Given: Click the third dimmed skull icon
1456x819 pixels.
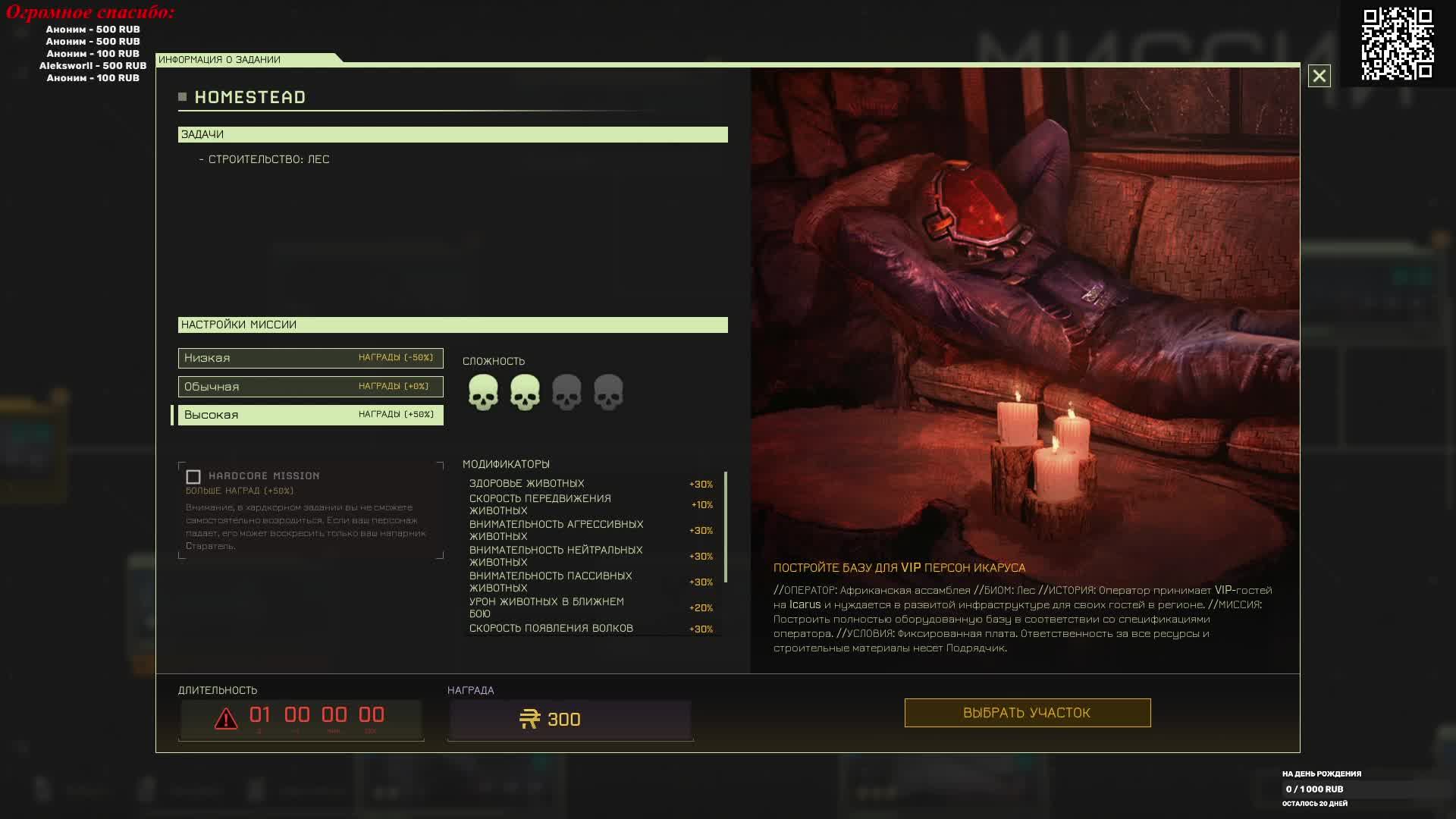Looking at the screenshot, I should (566, 392).
